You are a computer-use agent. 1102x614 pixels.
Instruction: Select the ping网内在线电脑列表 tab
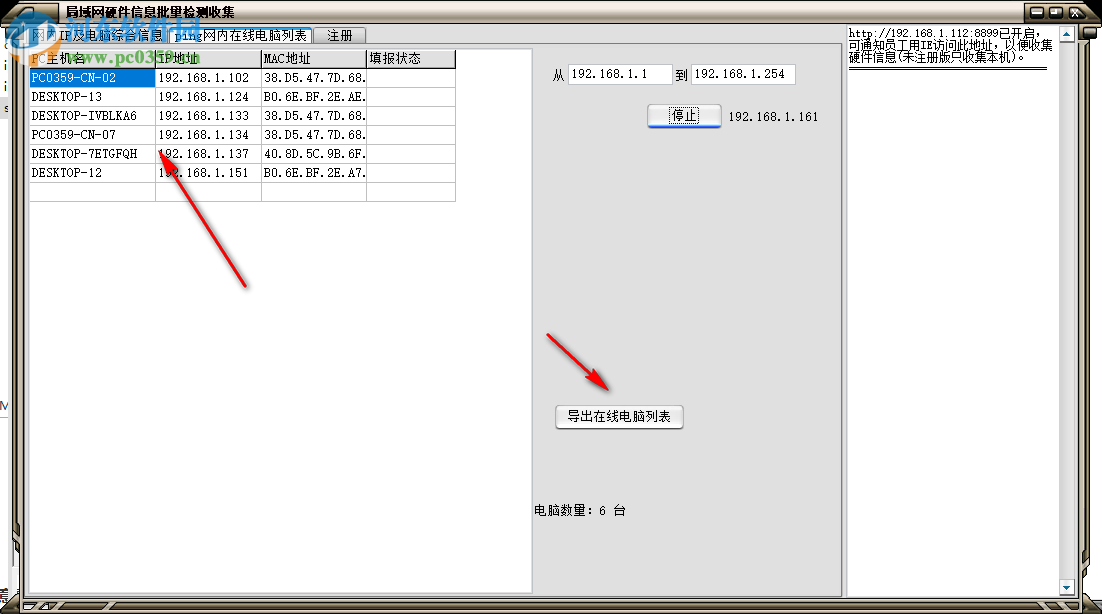tap(241, 34)
